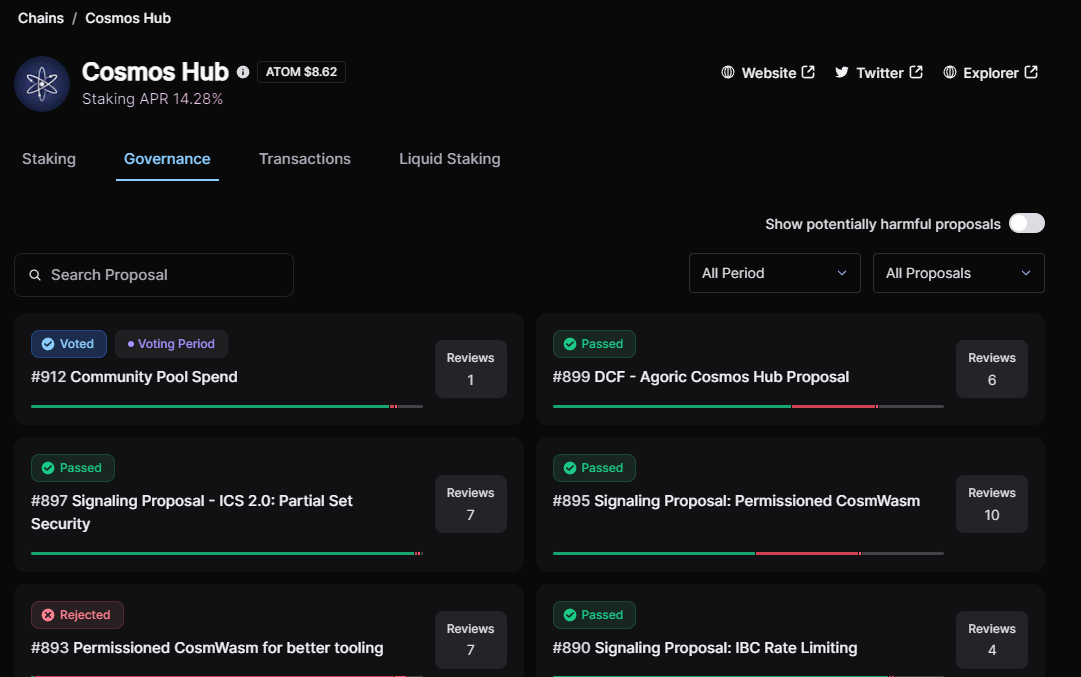Viewport: 1081px width, 677px height.
Task: Open #895 Permissioned CosmWasm proposal title
Action: tap(736, 501)
